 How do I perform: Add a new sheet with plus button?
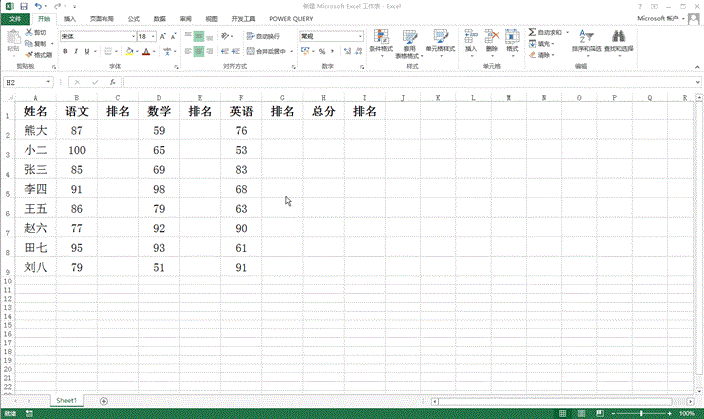104,401
